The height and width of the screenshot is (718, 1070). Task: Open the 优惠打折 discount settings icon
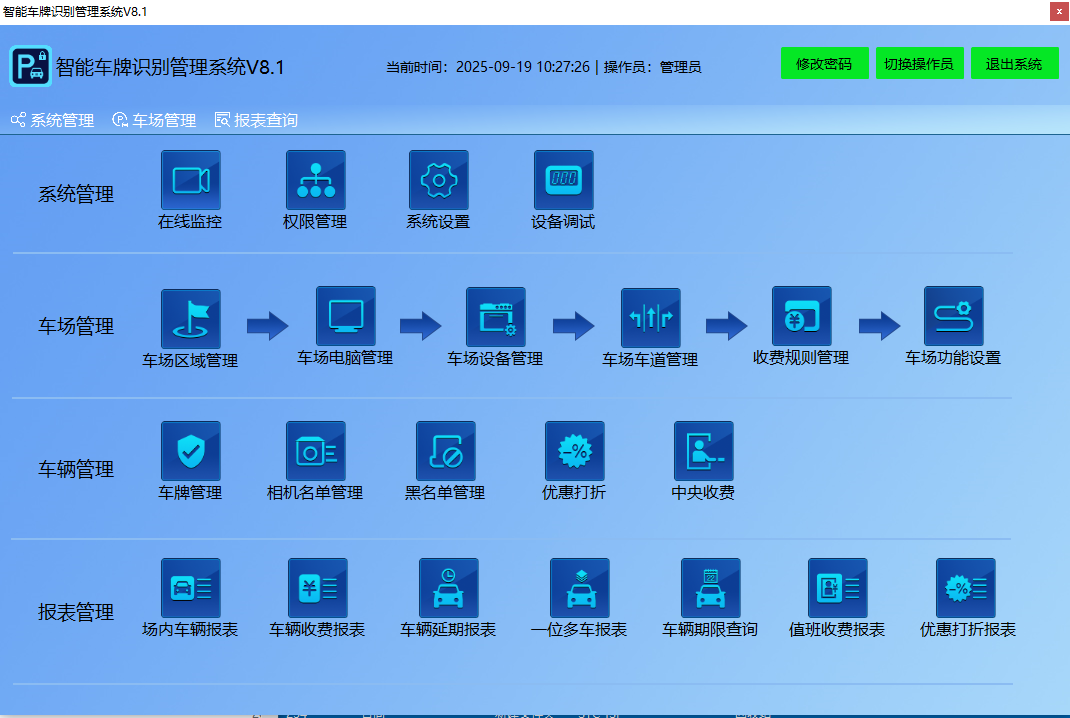[574, 450]
